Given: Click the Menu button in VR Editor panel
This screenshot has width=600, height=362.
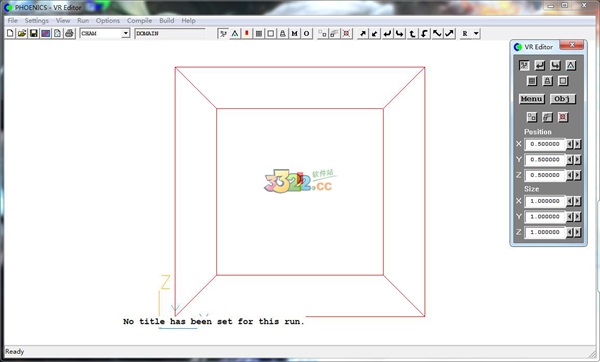Looking at the screenshot, I should tap(532, 99).
